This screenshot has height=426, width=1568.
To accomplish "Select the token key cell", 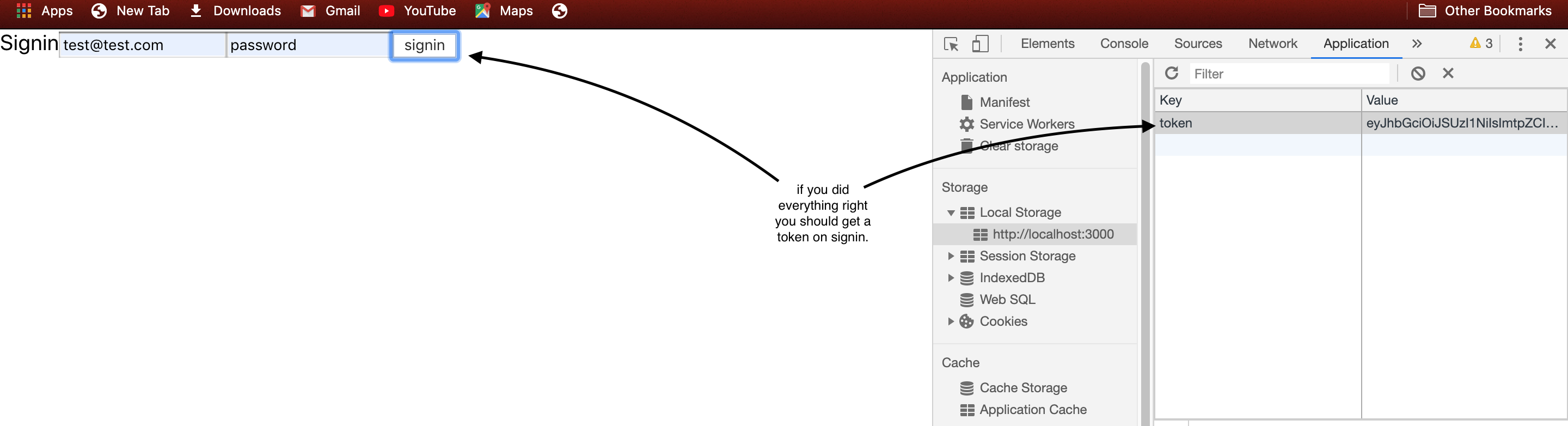I will pyautogui.click(x=1258, y=123).
